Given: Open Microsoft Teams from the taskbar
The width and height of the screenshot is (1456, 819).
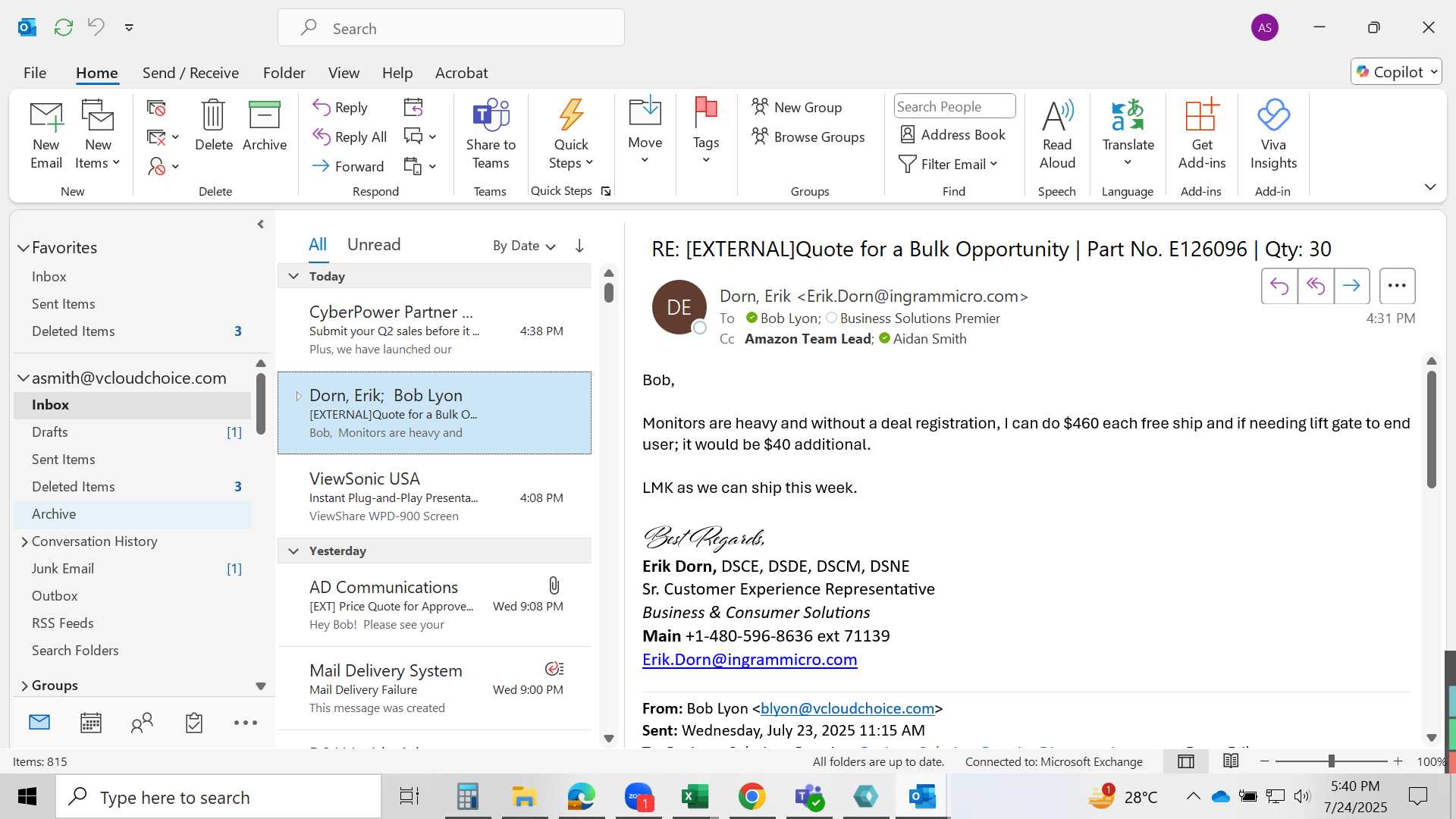Looking at the screenshot, I should (x=808, y=797).
